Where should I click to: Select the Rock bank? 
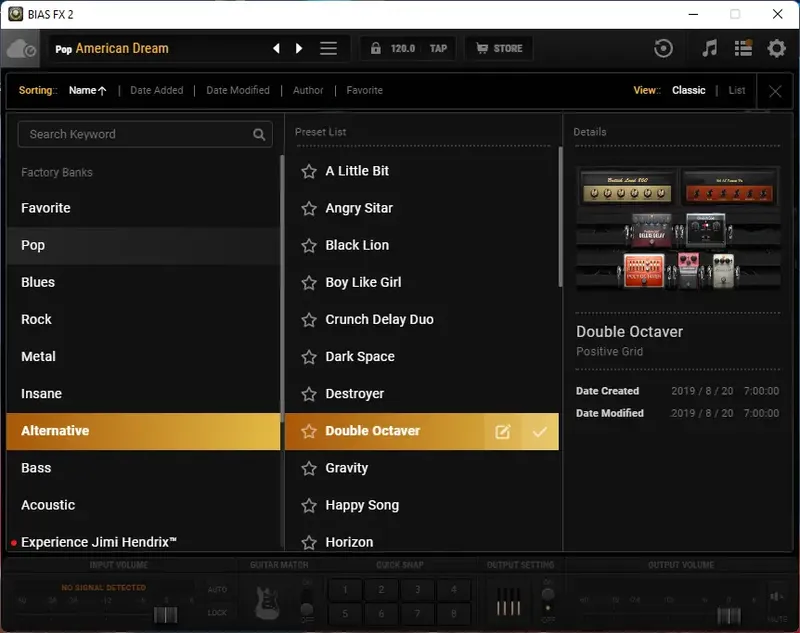(143, 319)
